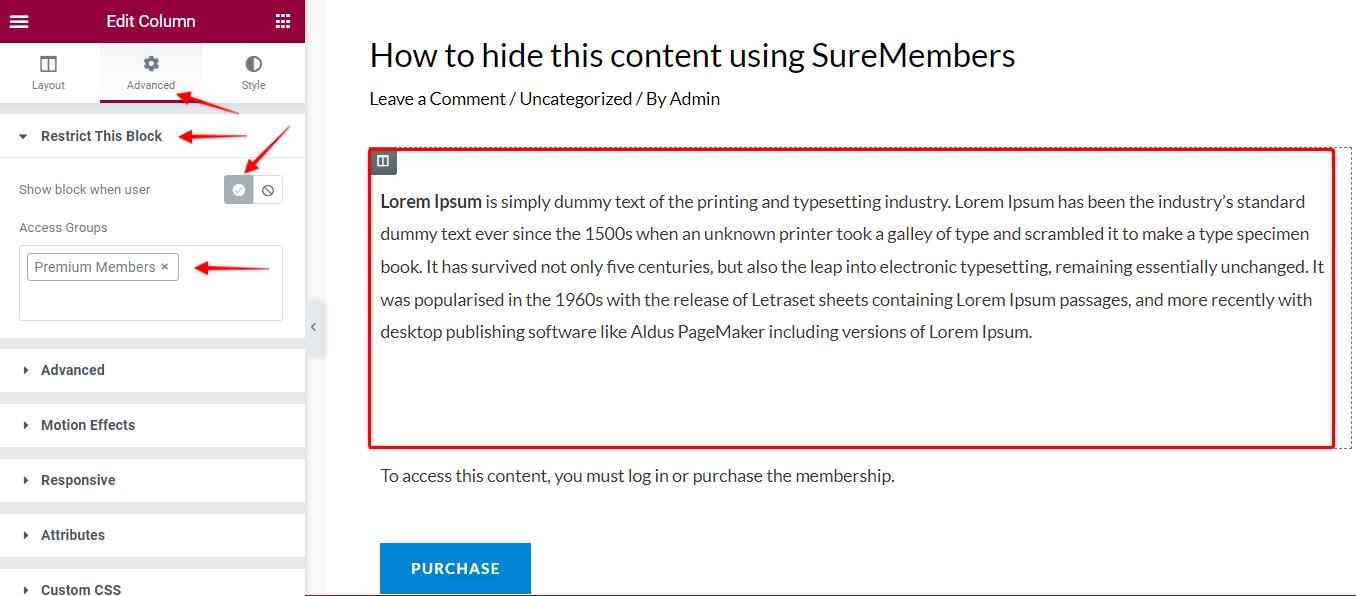Image resolution: width=1356 pixels, height=596 pixels.
Task: Collapse the Restrict This Block section
Action: click(100, 136)
